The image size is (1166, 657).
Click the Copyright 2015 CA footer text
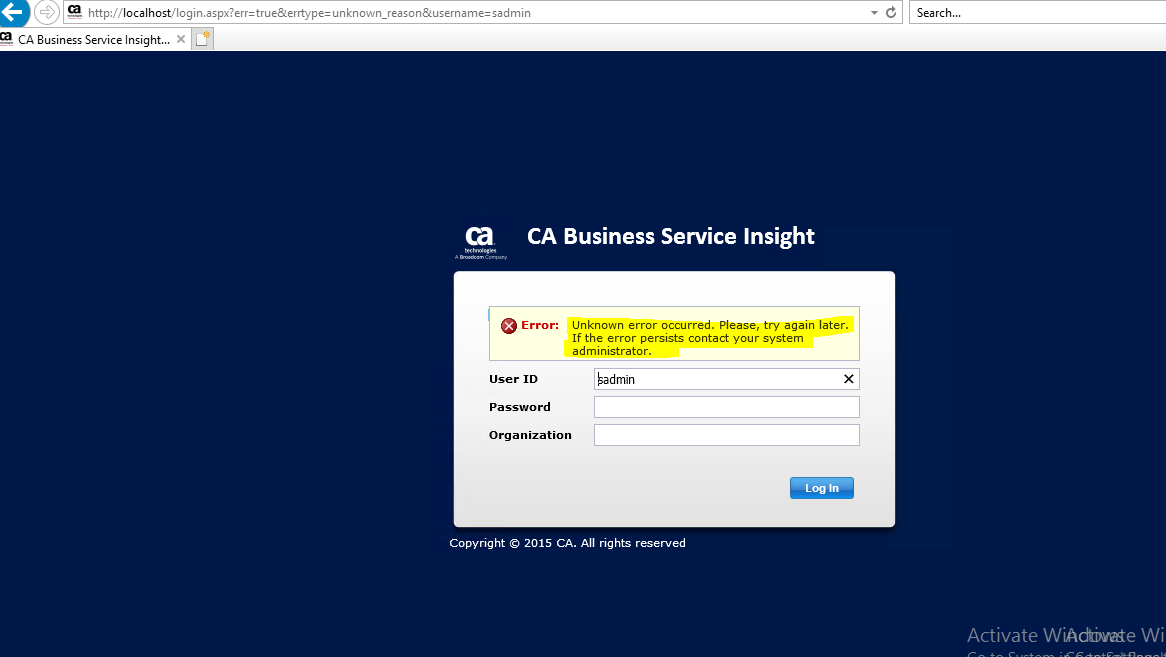click(x=567, y=543)
